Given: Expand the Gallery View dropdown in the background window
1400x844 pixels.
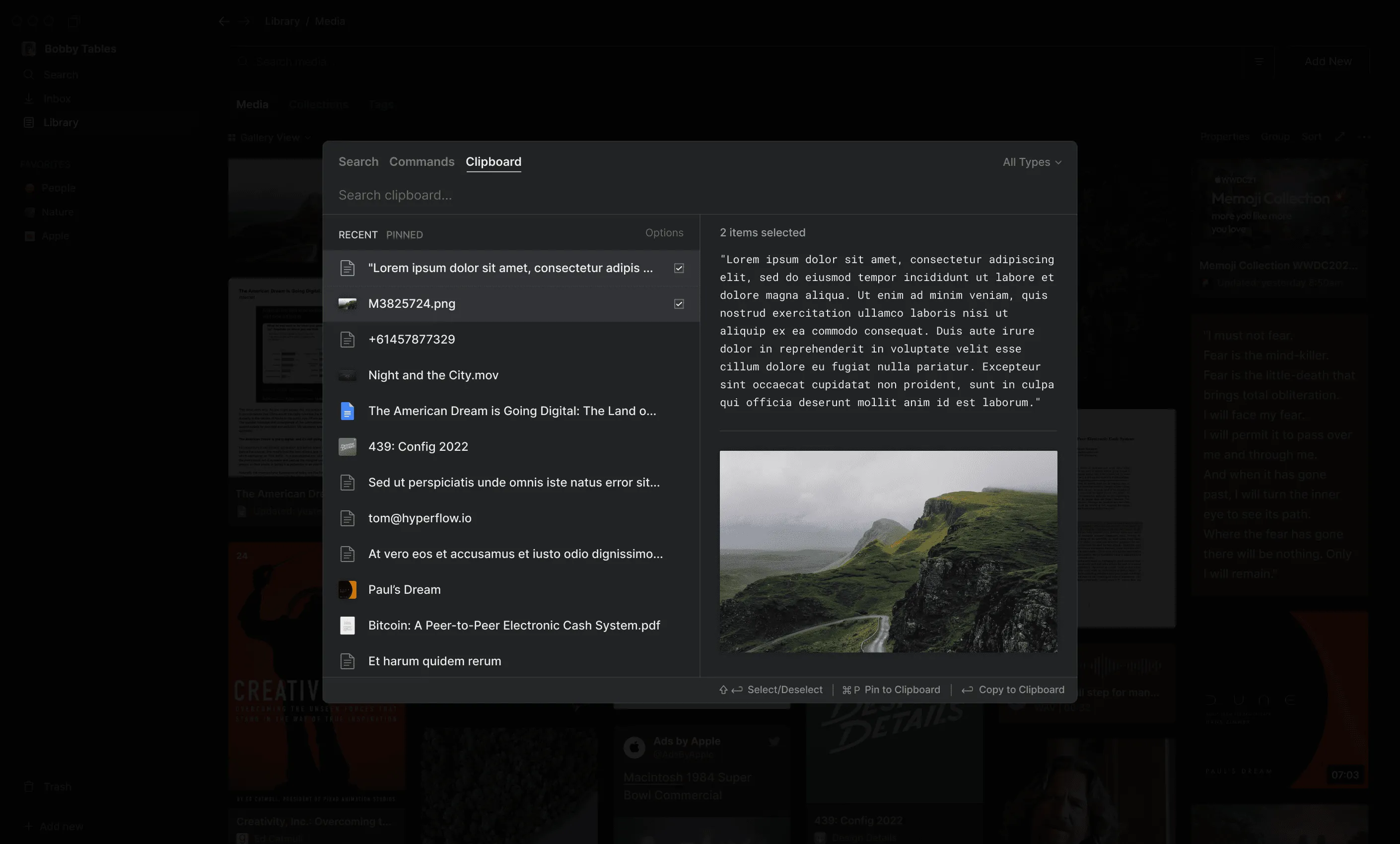Looking at the screenshot, I should pyautogui.click(x=269, y=138).
